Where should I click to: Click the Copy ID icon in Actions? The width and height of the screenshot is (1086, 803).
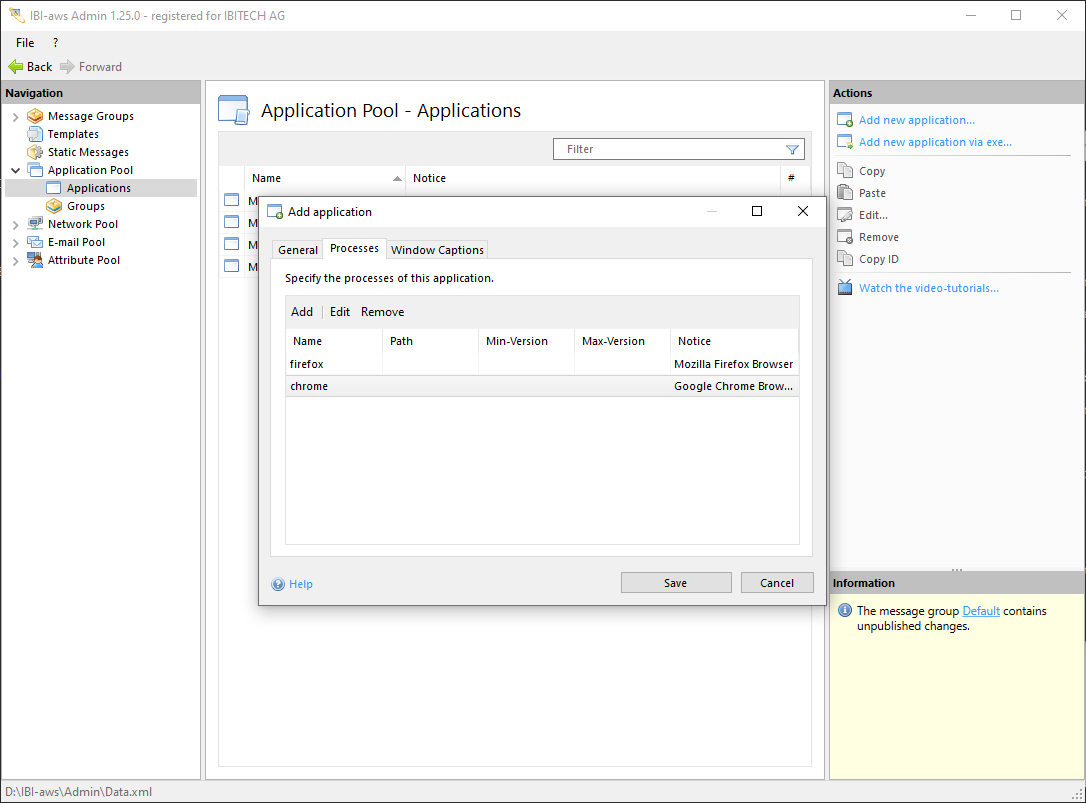(845, 259)
